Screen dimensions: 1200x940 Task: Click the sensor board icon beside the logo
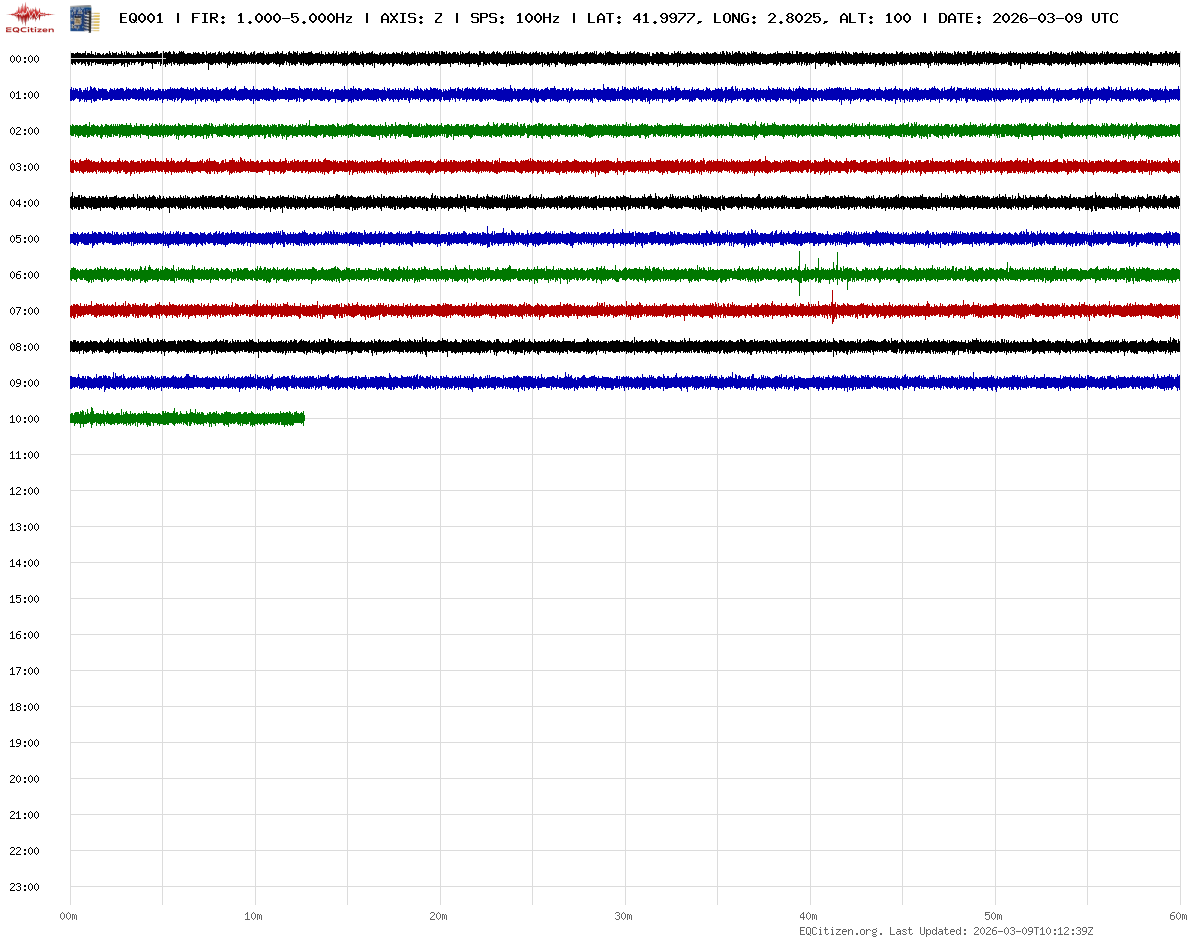click(x=78, y=17)
